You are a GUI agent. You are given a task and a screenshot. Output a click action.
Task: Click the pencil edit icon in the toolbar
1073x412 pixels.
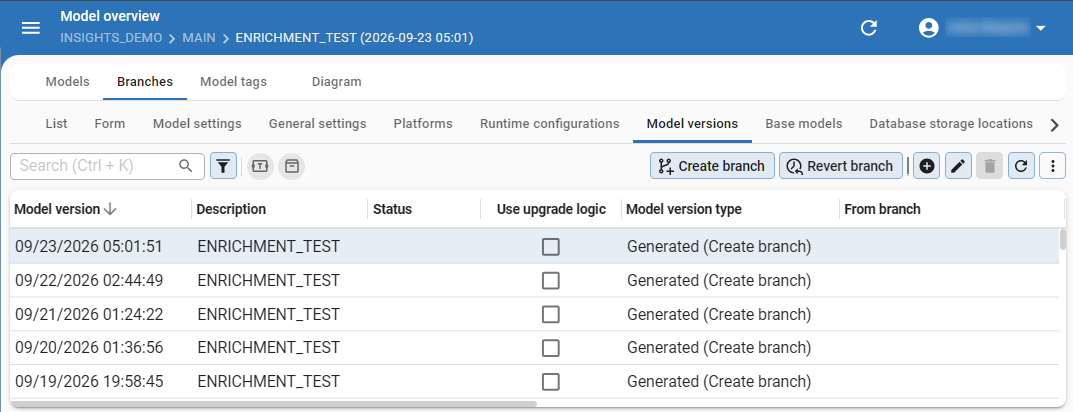tap(958, 166)
